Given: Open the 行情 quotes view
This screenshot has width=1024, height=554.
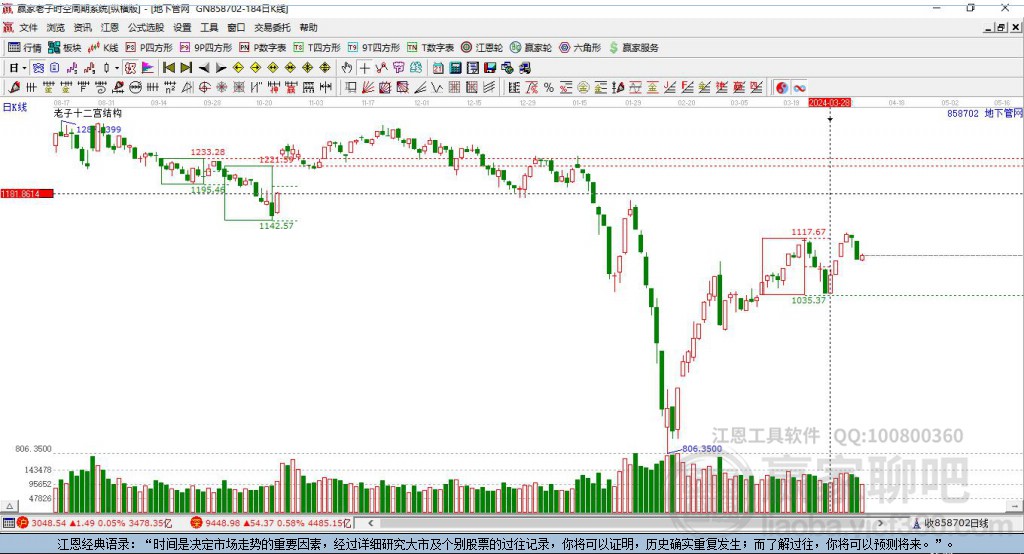Looking at the screenshot, I should tap(25, 48).
